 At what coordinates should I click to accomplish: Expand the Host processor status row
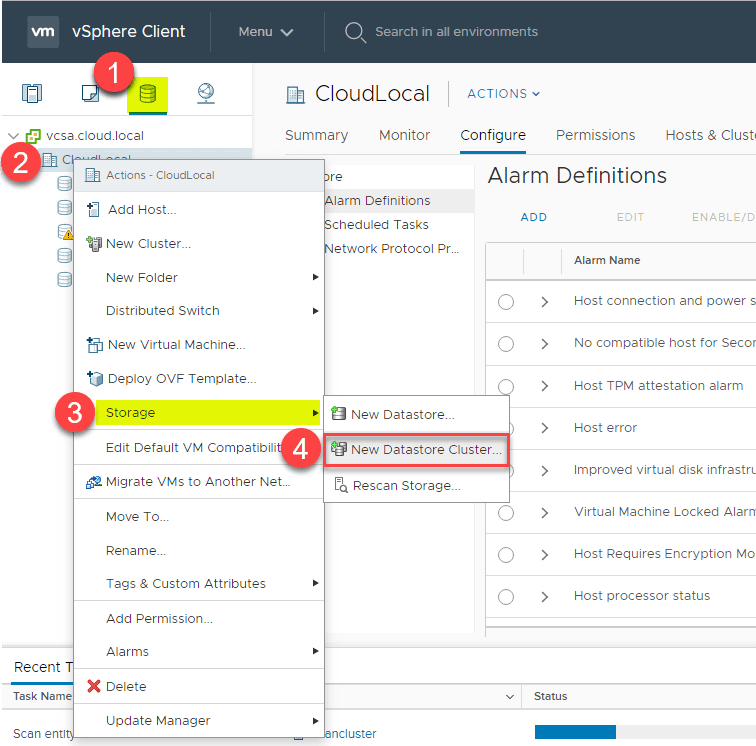tap(545, 597)
